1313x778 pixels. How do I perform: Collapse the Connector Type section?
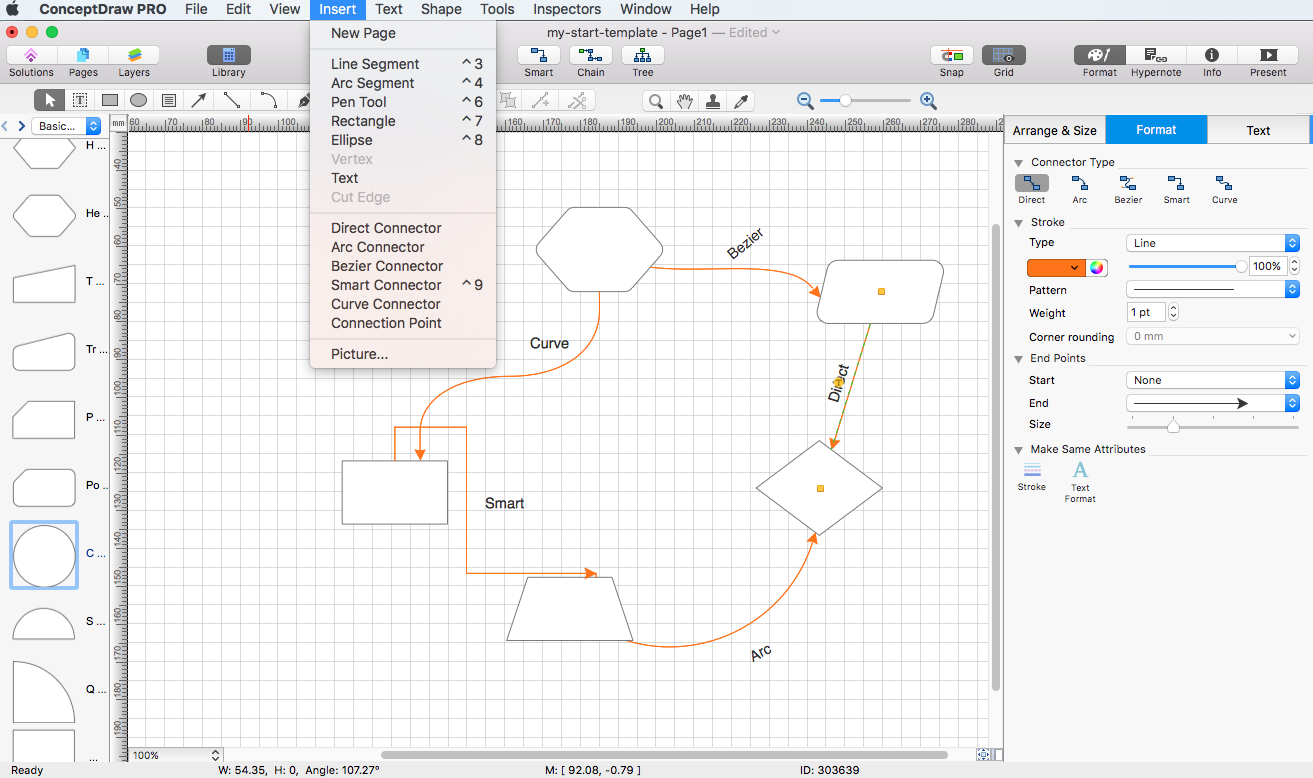1019,162
